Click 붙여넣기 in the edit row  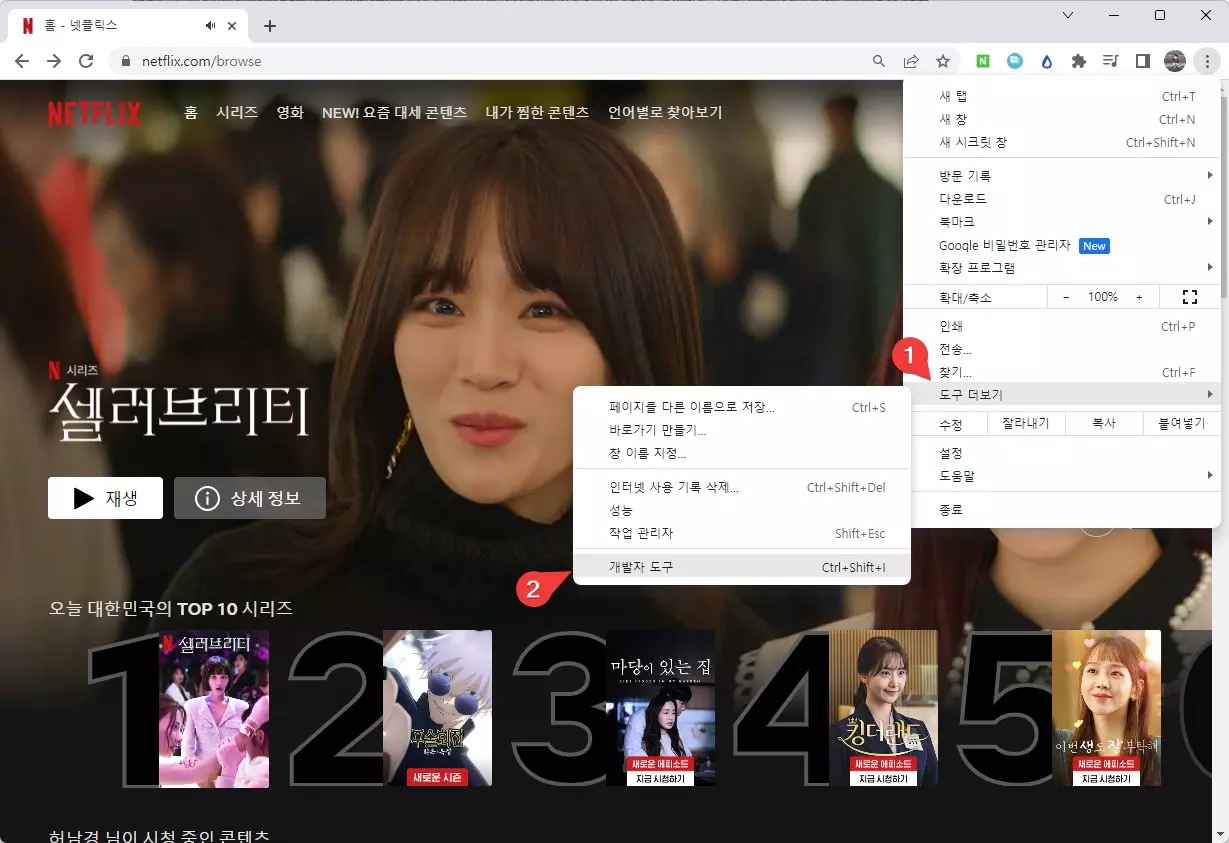click(1181, 423)
